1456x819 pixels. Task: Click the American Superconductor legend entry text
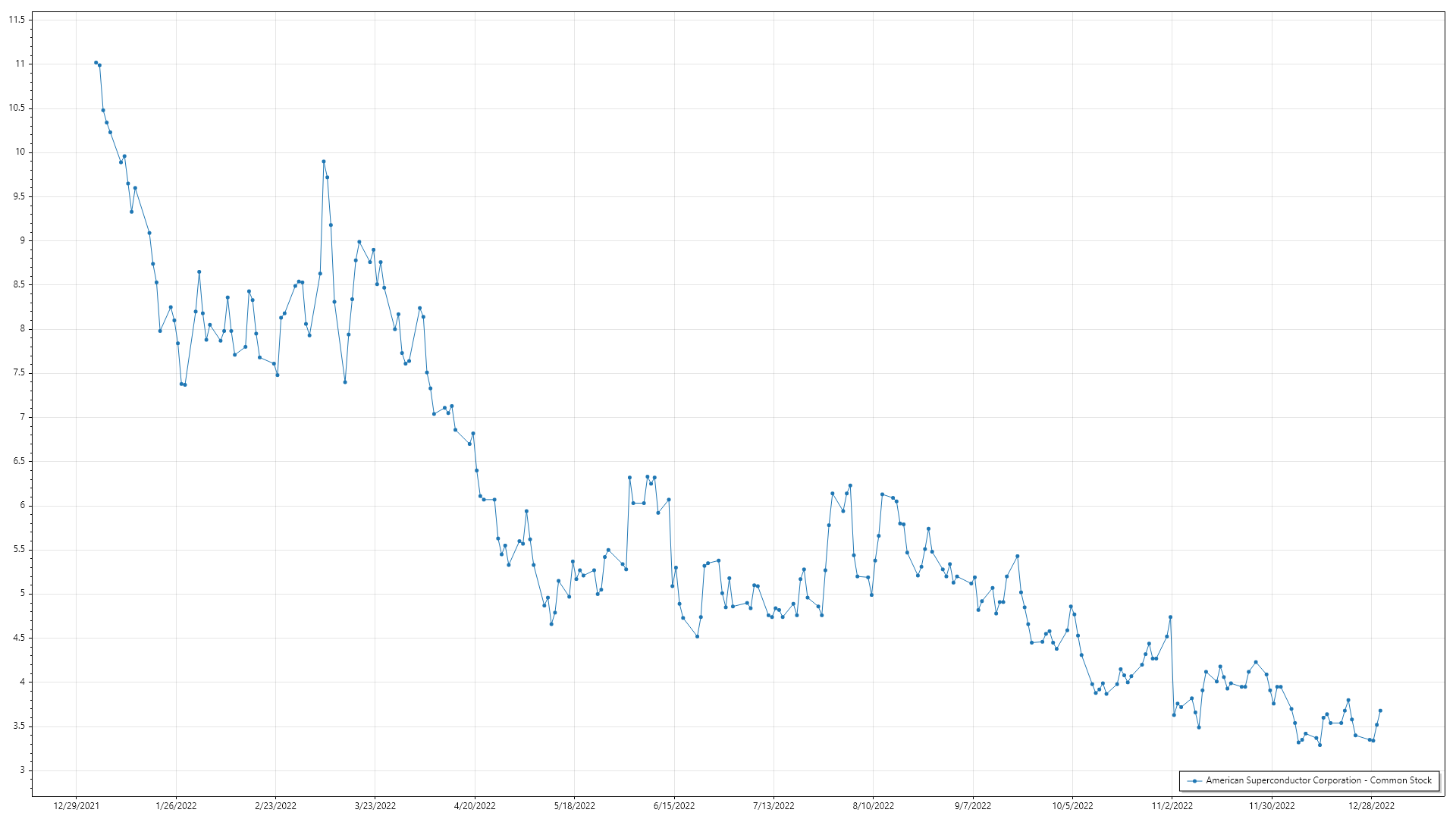(1318, 780)
